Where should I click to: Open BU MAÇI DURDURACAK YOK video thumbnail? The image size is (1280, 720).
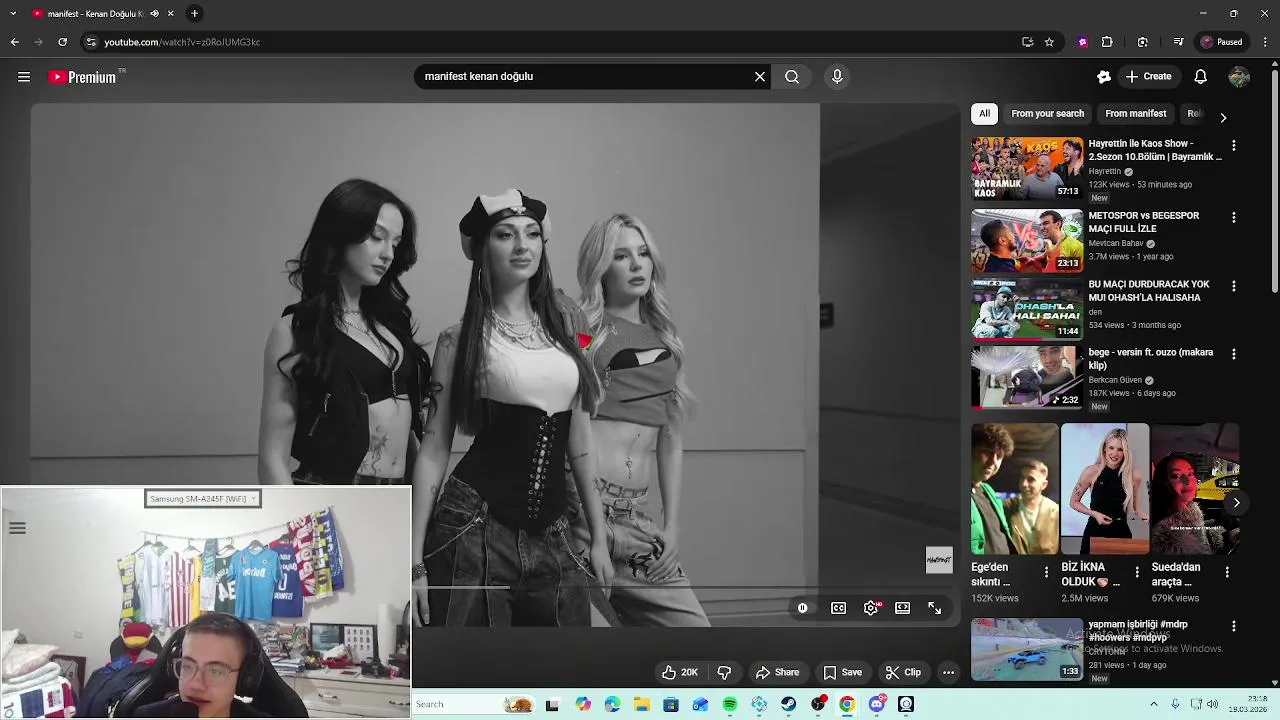coord(1027,309)
